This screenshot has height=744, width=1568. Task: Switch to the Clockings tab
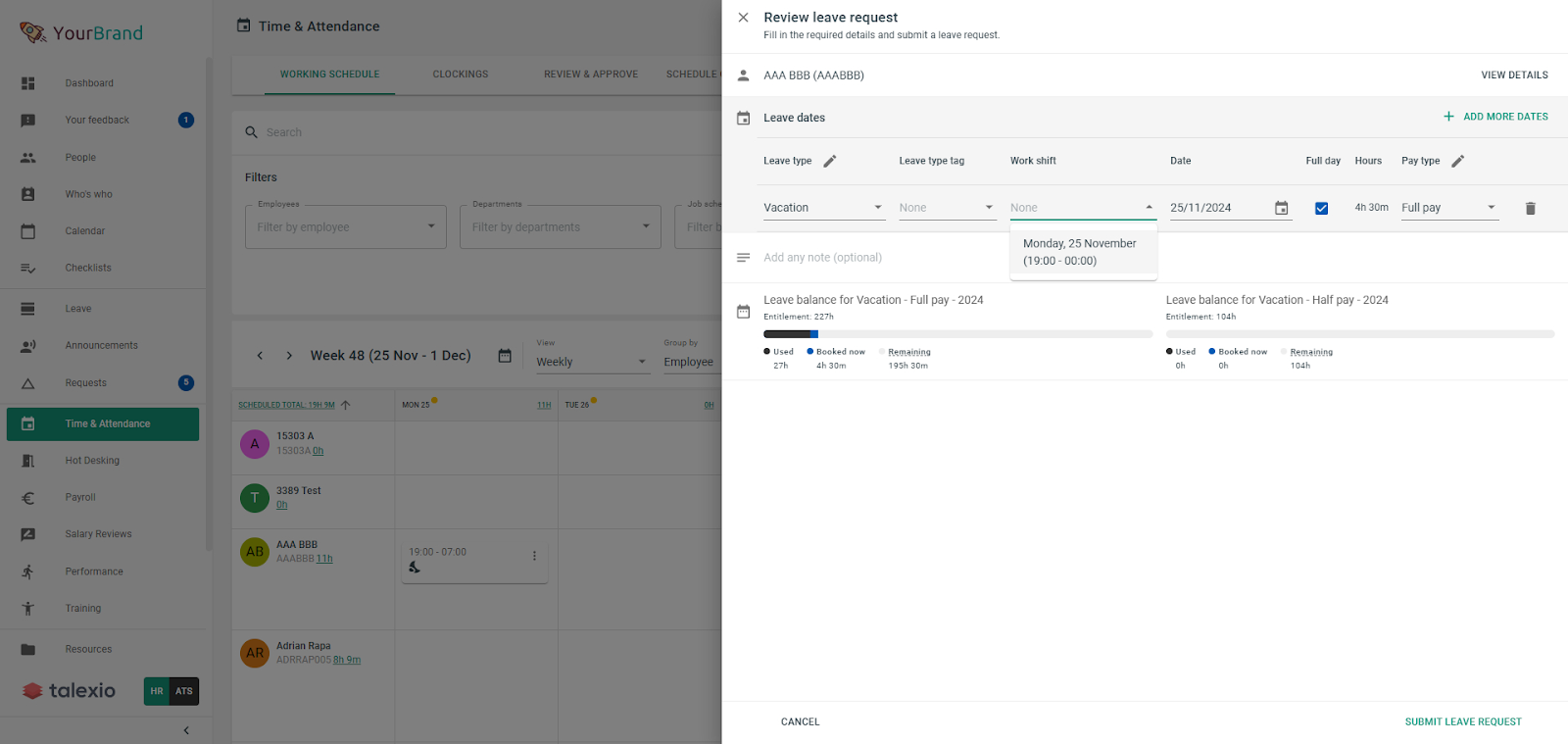click(x=461, y=74)
